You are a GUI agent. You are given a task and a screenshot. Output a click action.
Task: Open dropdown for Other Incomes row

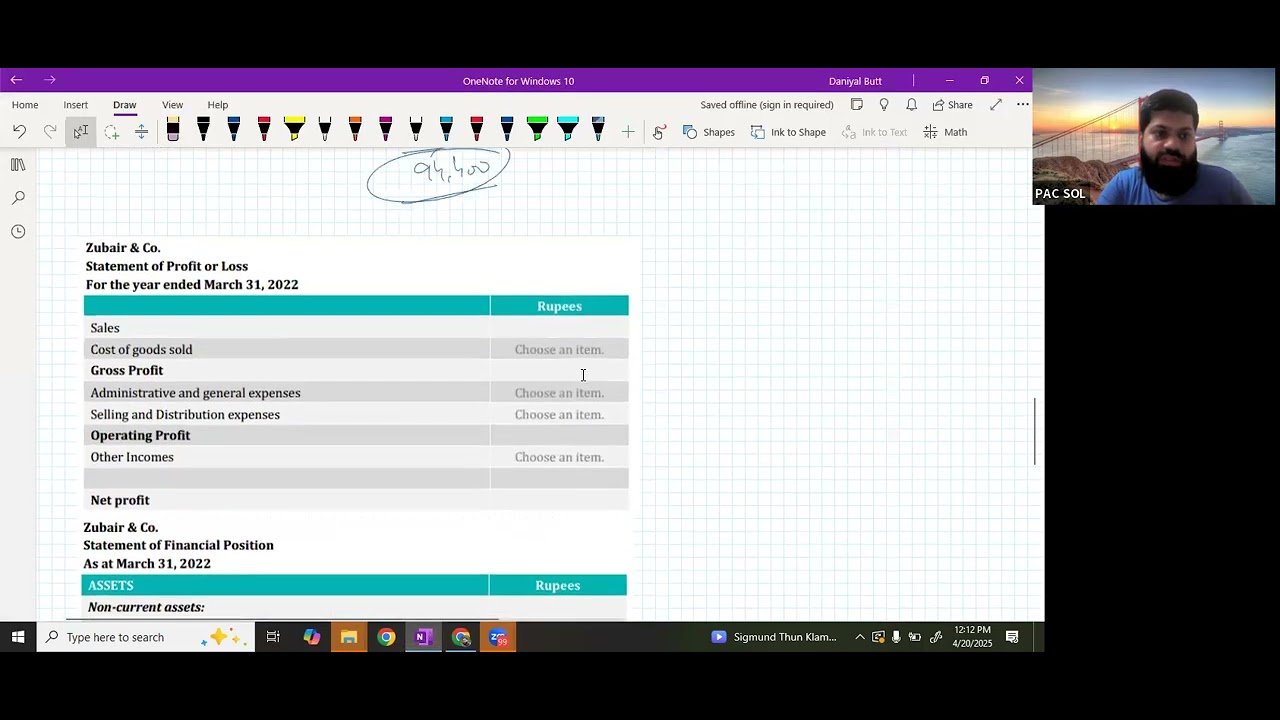[x=559, y=457]
